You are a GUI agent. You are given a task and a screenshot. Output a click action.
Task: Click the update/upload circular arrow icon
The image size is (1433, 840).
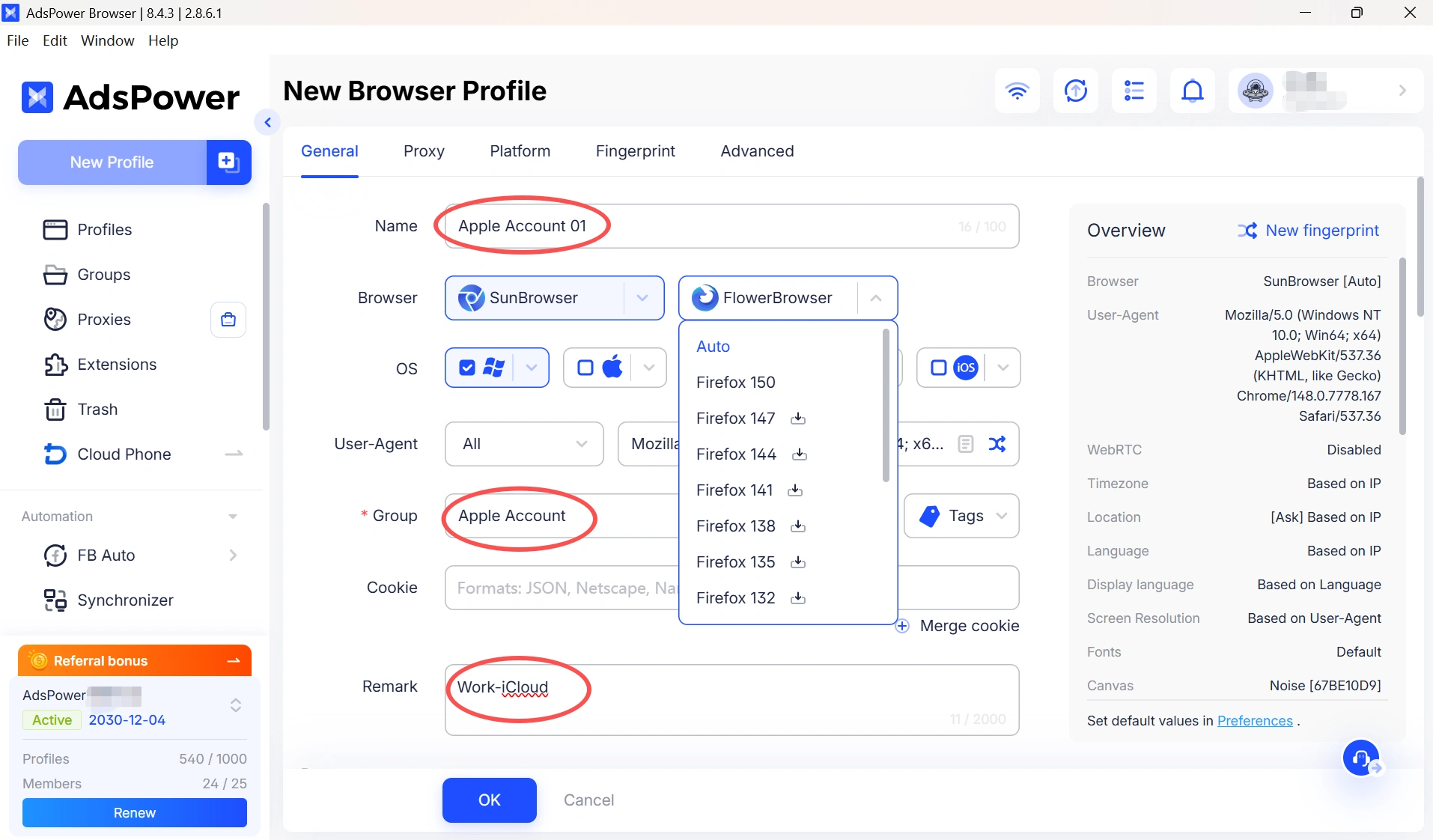tap(1075, 91)
